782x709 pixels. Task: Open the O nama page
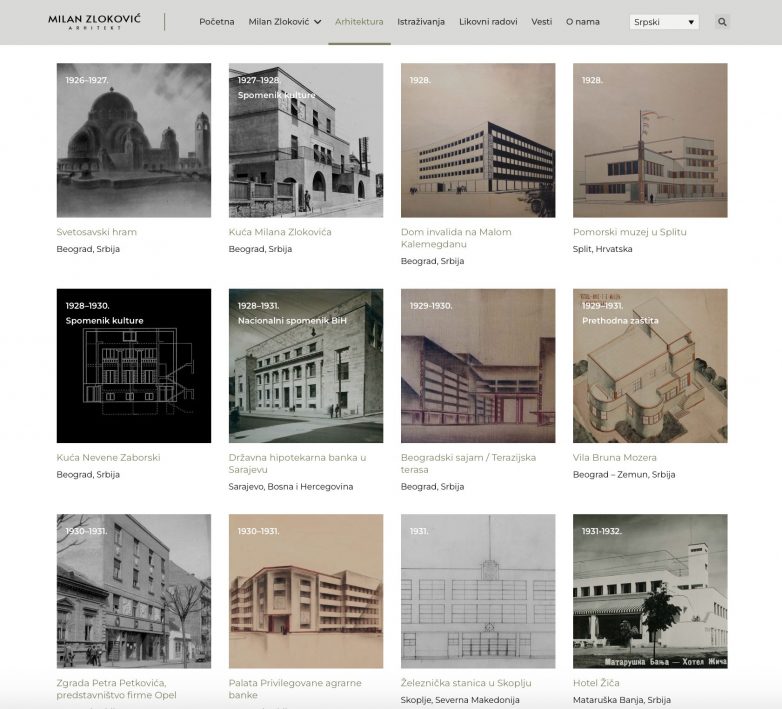point(583,21)
